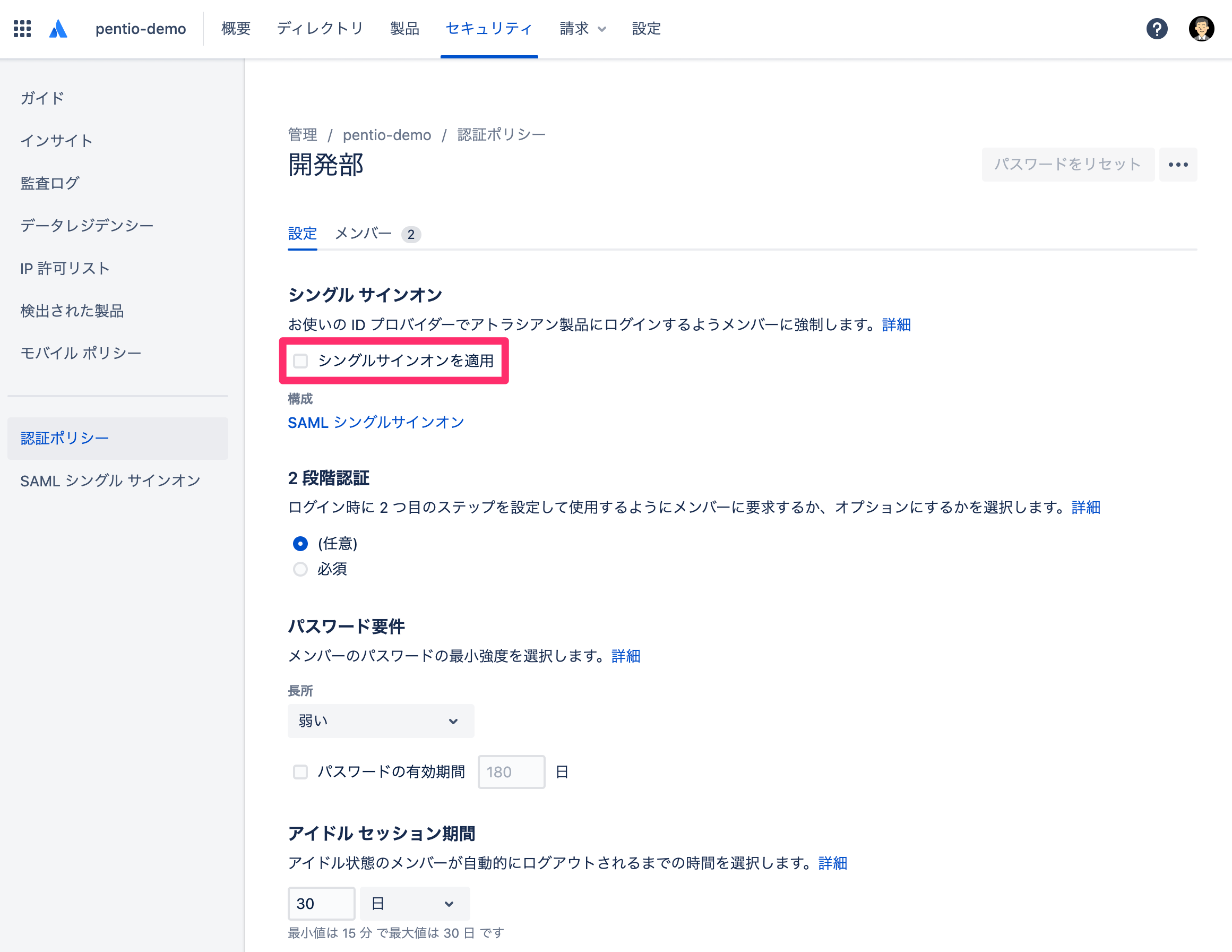Select the (任意) two-step option
Image resolution: width=1232 pixels, height=952 pixels.
coord(300,544)
